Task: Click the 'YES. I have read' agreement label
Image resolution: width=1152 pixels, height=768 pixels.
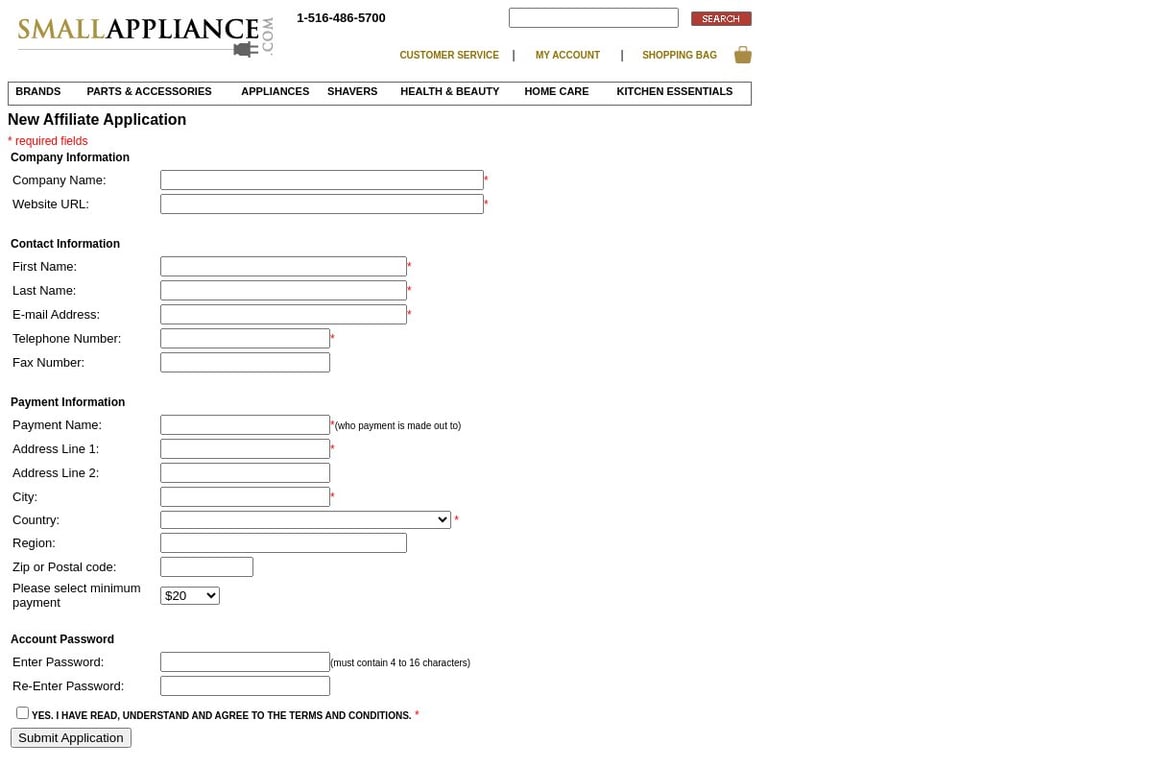Action: pos(221,715)
